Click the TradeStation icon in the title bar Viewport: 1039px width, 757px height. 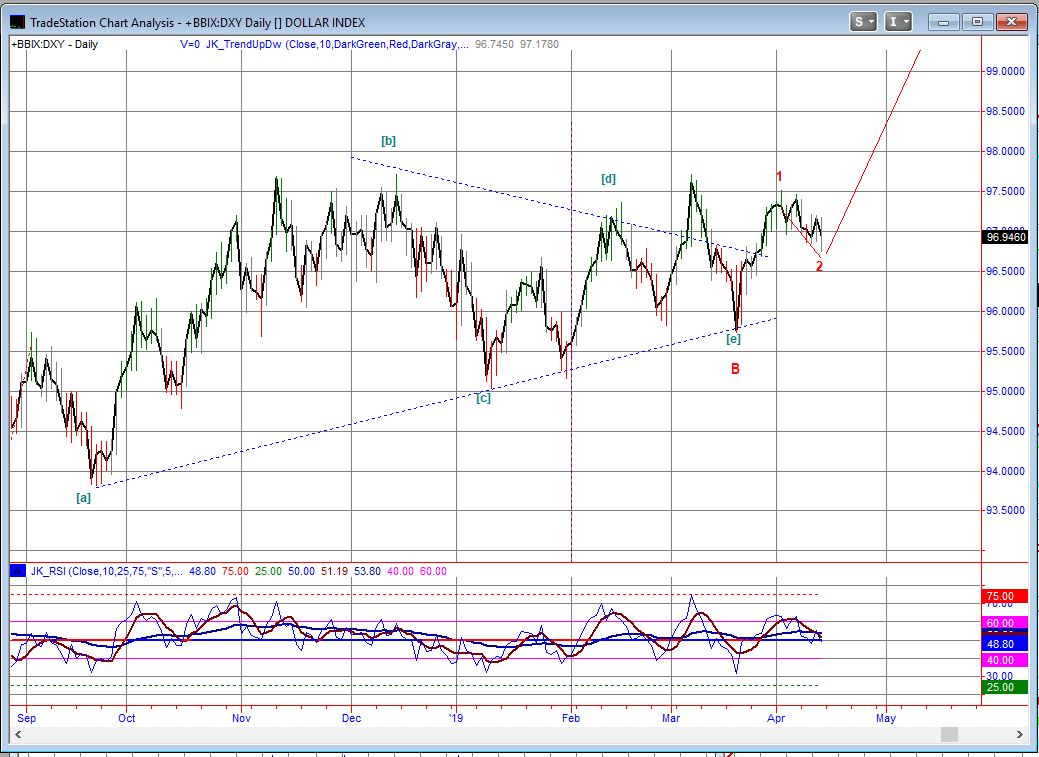17,21
